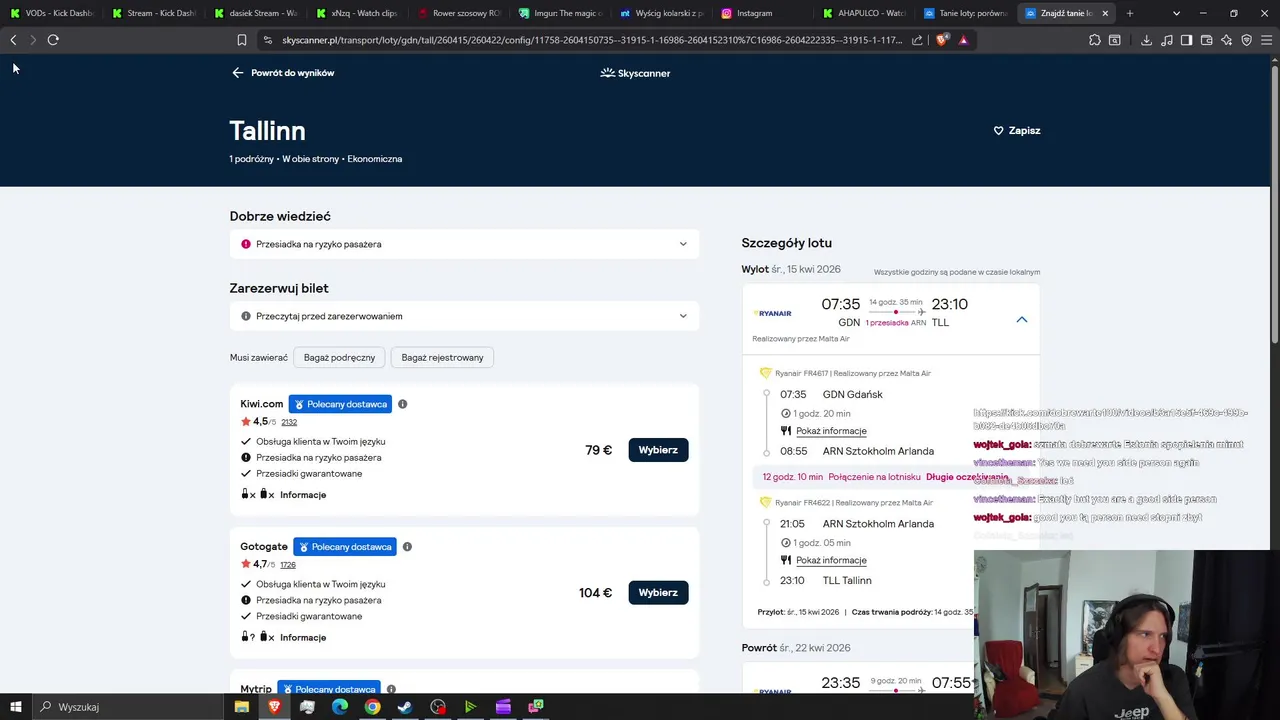
Task: Click the ARN Sztokholm Arlanda 08:55 row
Action: (x=857, y=451)
